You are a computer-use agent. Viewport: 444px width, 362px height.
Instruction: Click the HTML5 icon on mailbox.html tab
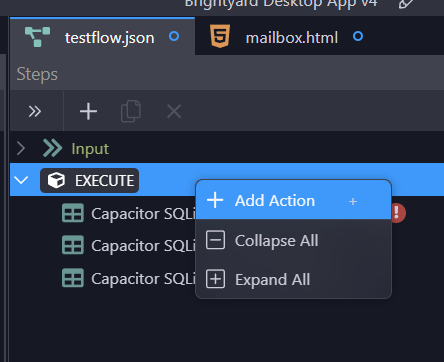220,36
